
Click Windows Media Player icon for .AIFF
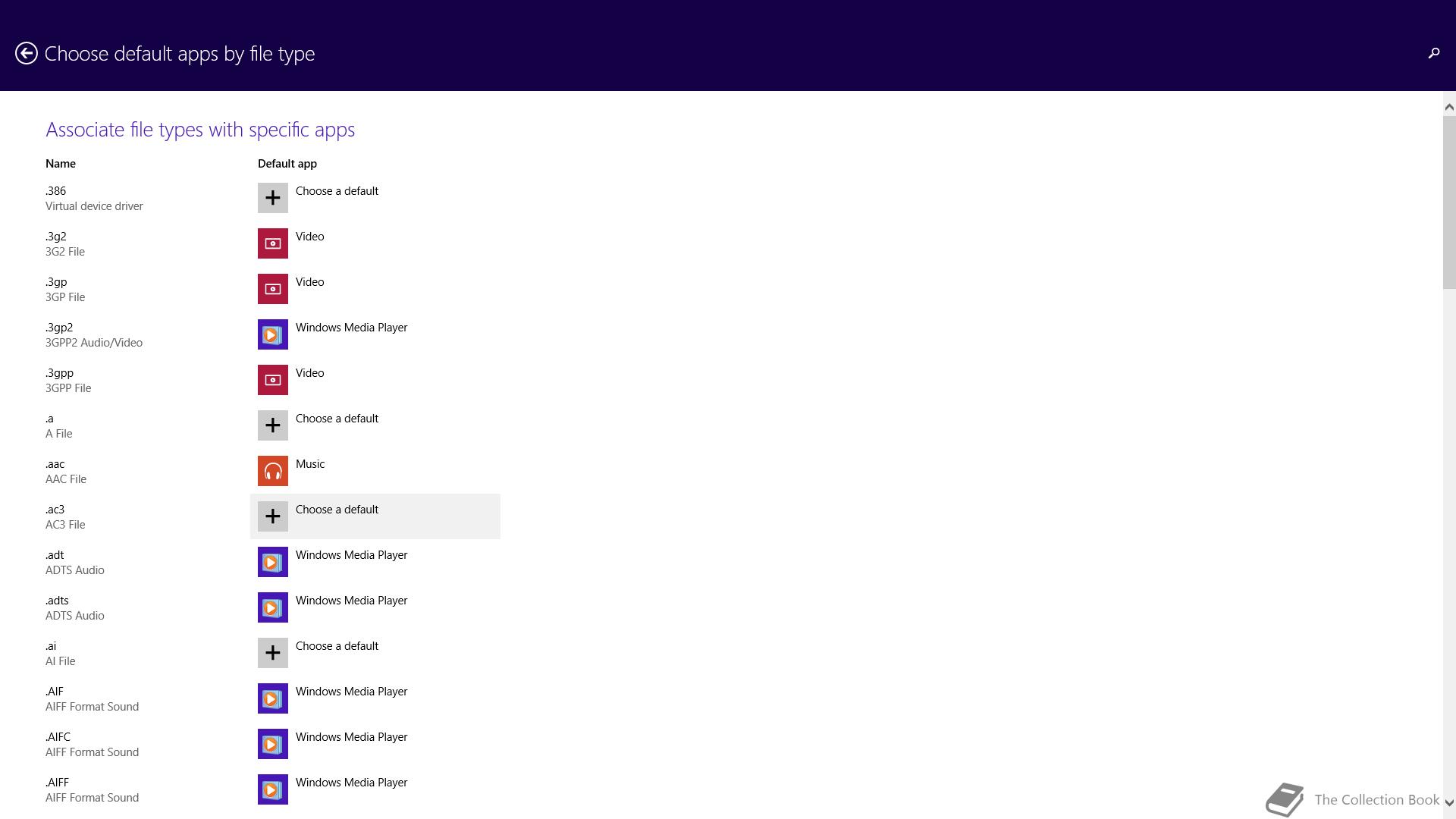click(x=273, y=789)
